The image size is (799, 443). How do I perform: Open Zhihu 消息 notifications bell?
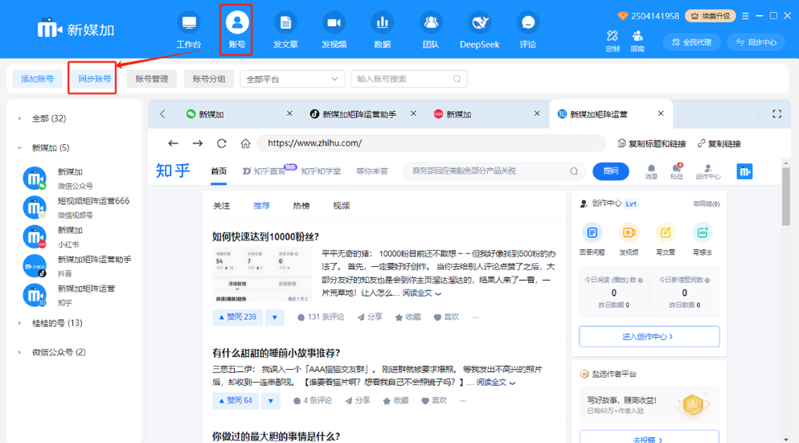click(651, 171)
